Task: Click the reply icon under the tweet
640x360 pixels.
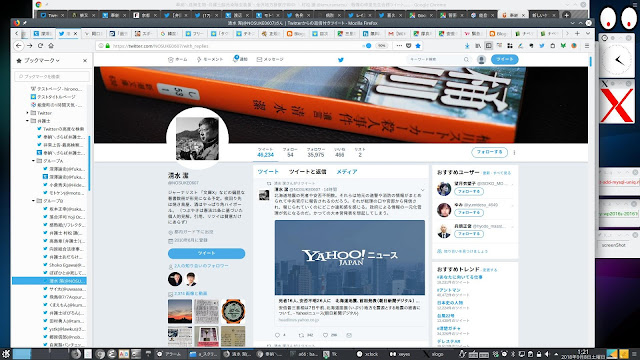Action: point(278,335)
